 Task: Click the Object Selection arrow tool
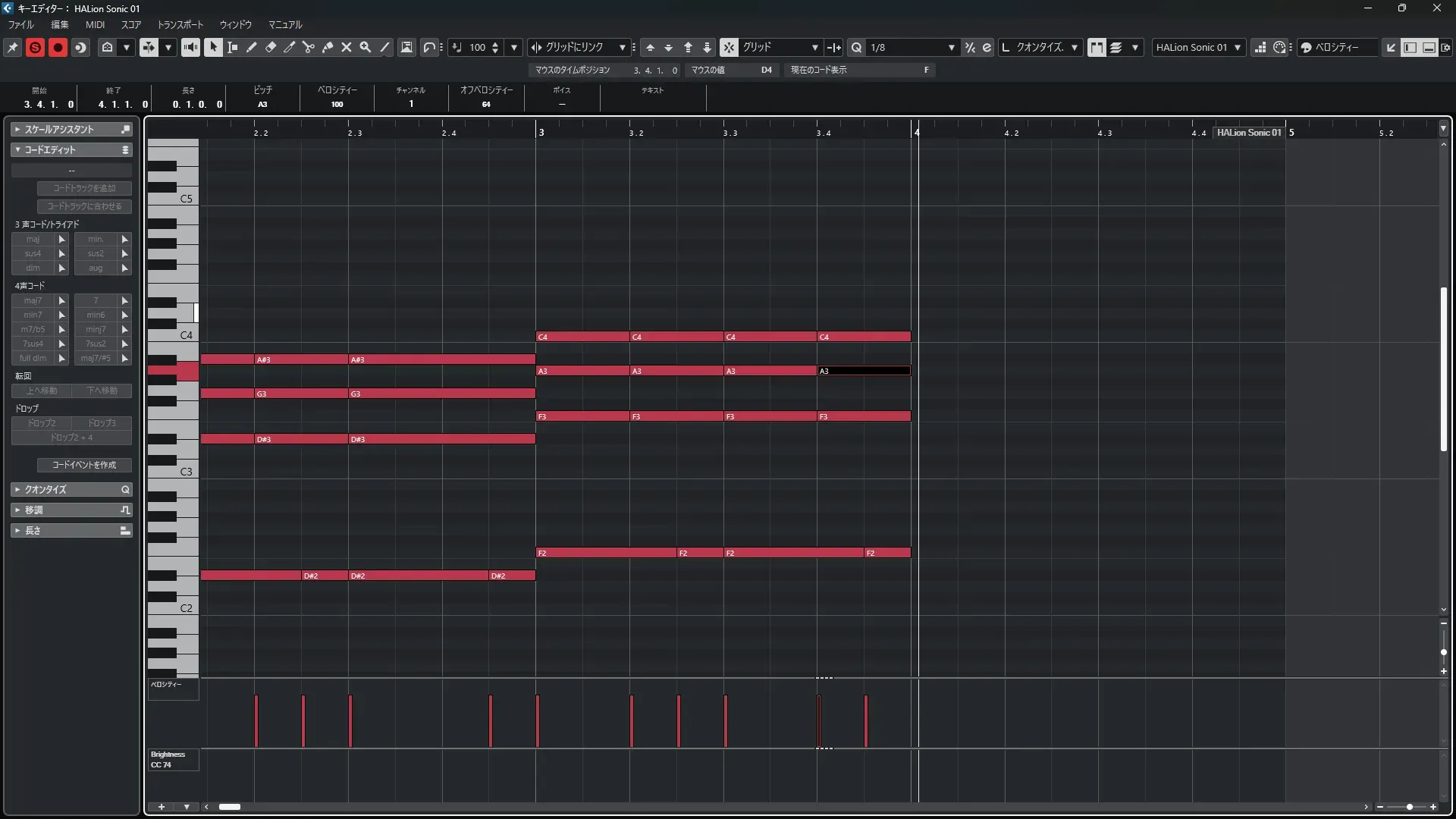click(213, 47)
